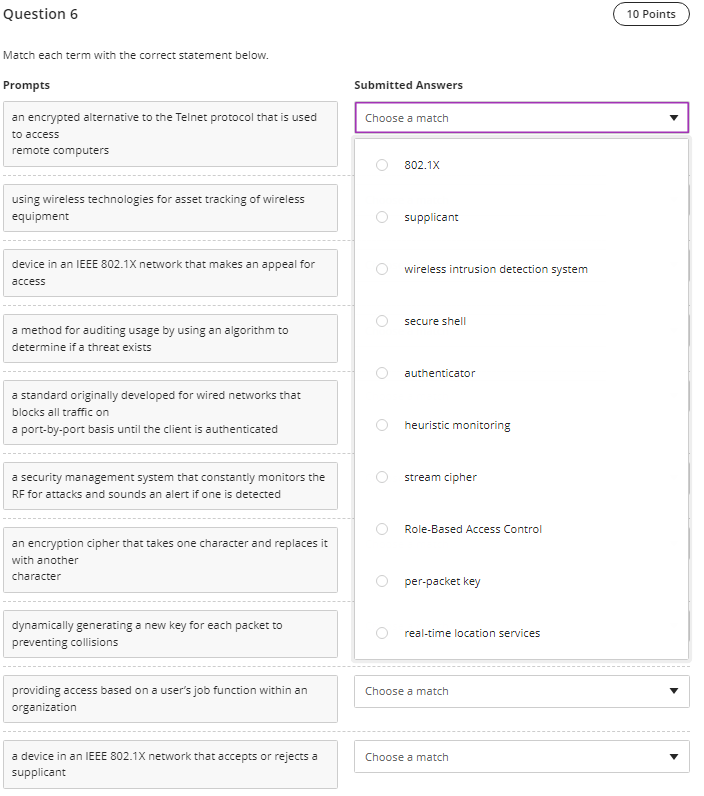Select wireless intrusion detection system option

382,269
